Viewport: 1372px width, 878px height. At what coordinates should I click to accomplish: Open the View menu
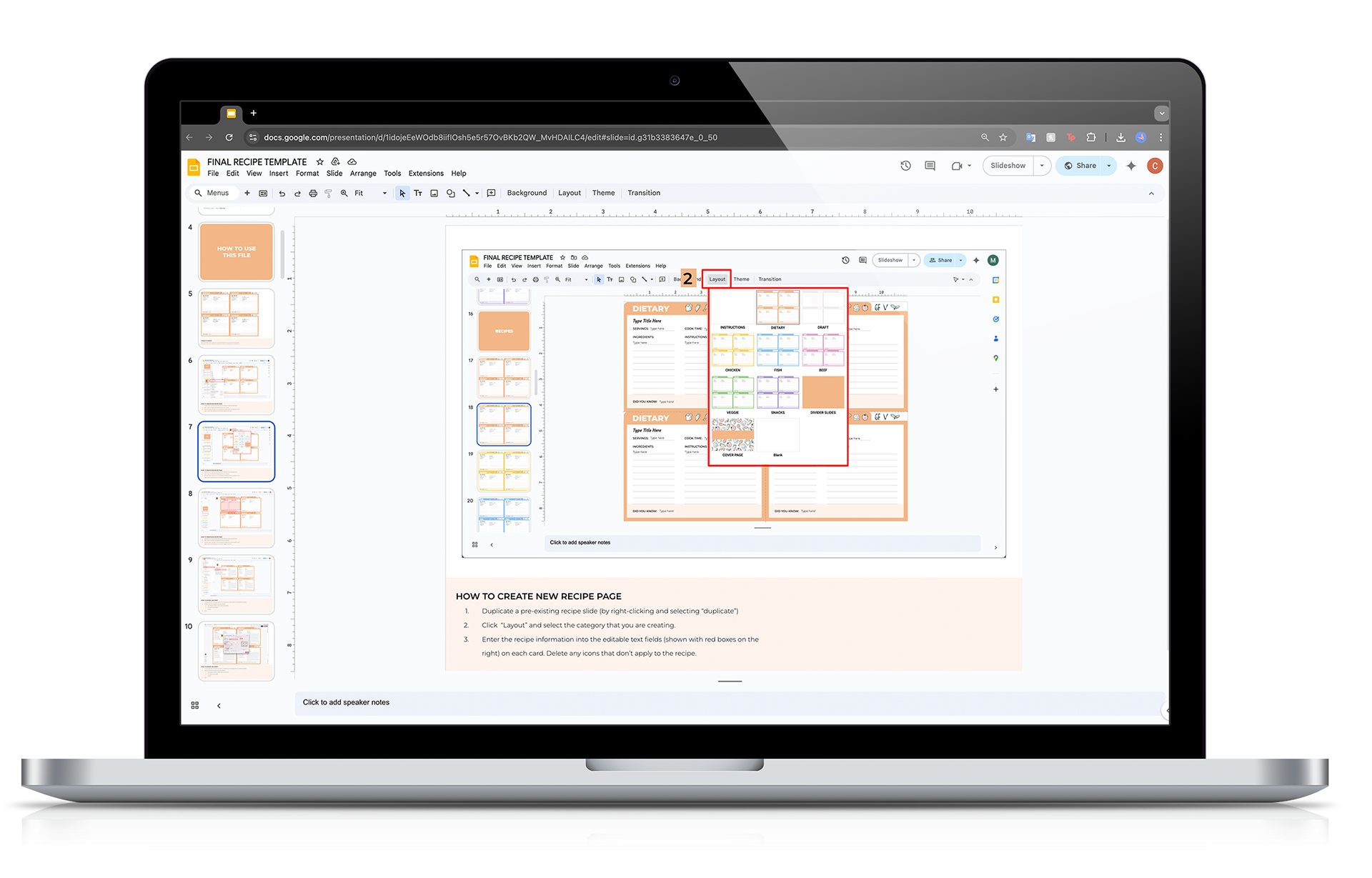click(x=254, y=174)
